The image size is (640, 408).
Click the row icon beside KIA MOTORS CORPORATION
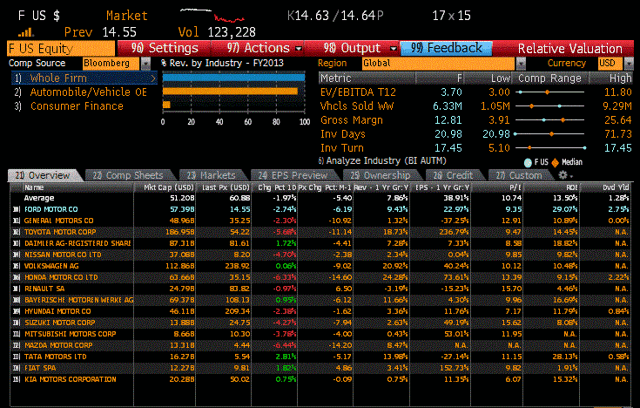coord(16,379)
